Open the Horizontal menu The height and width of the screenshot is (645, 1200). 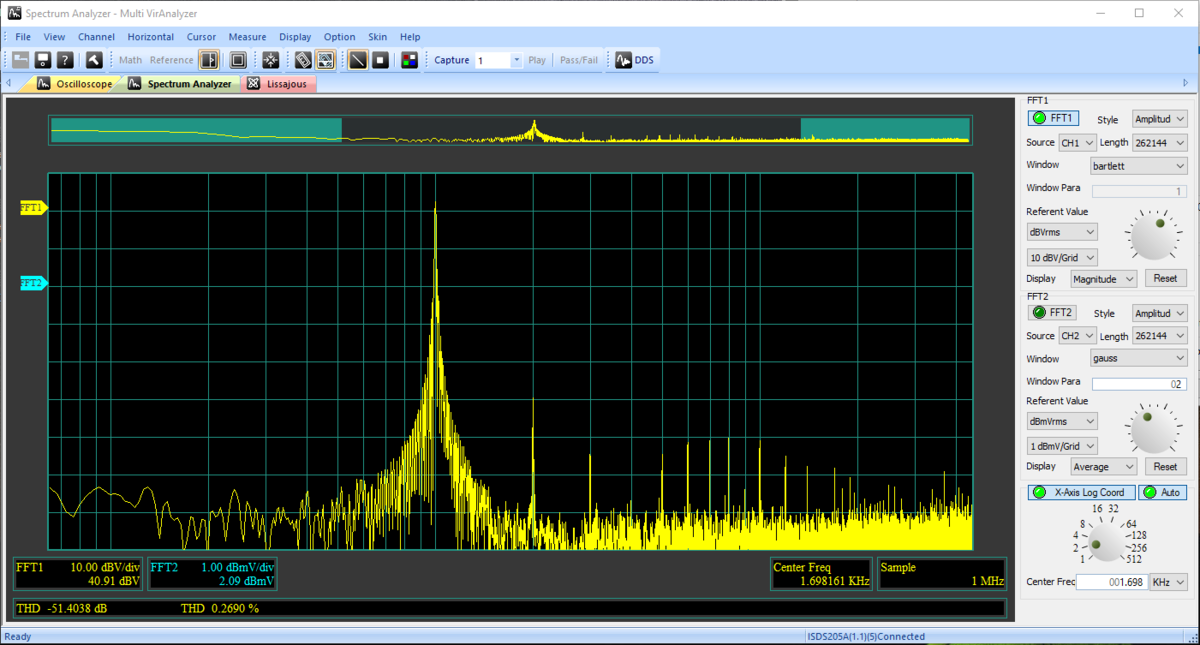[x=151, y=37]
